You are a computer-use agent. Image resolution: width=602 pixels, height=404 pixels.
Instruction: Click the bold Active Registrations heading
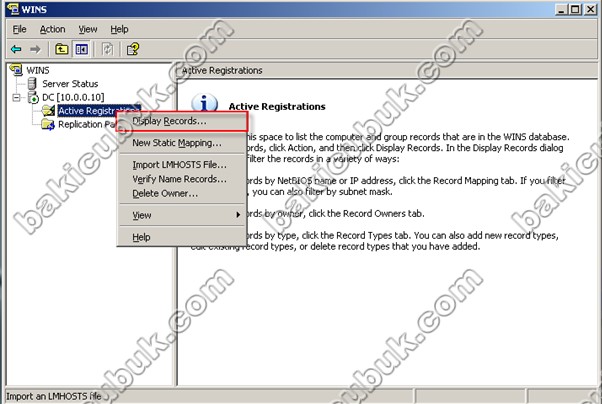[277, 107]
